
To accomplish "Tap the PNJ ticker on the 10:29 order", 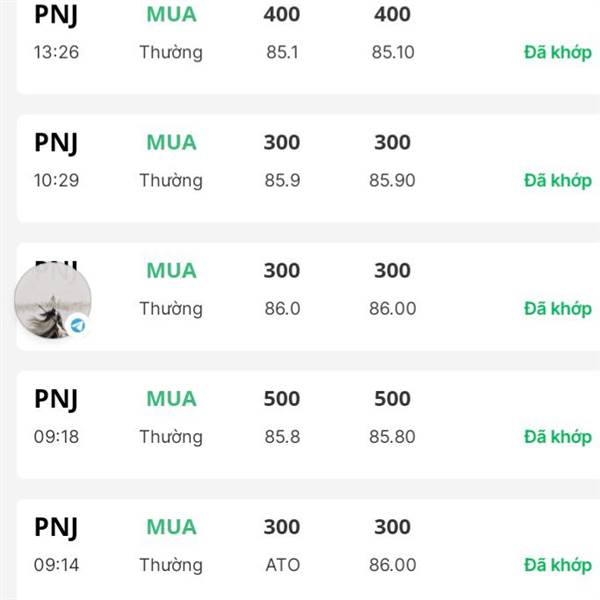I will [56, 143].
